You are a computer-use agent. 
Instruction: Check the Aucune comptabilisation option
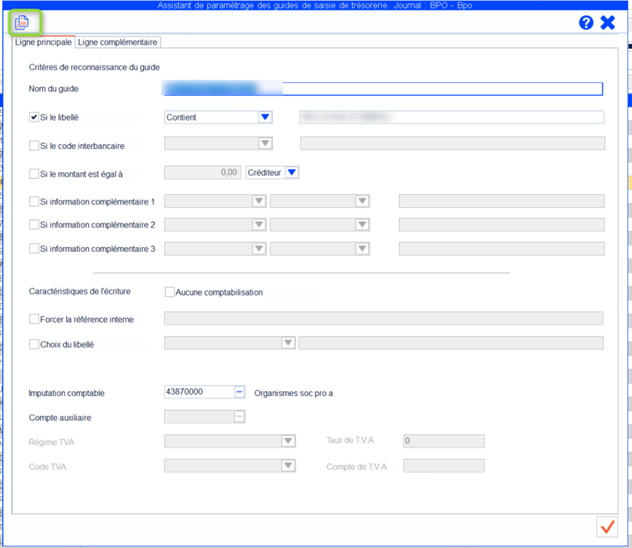pos(169,292)
